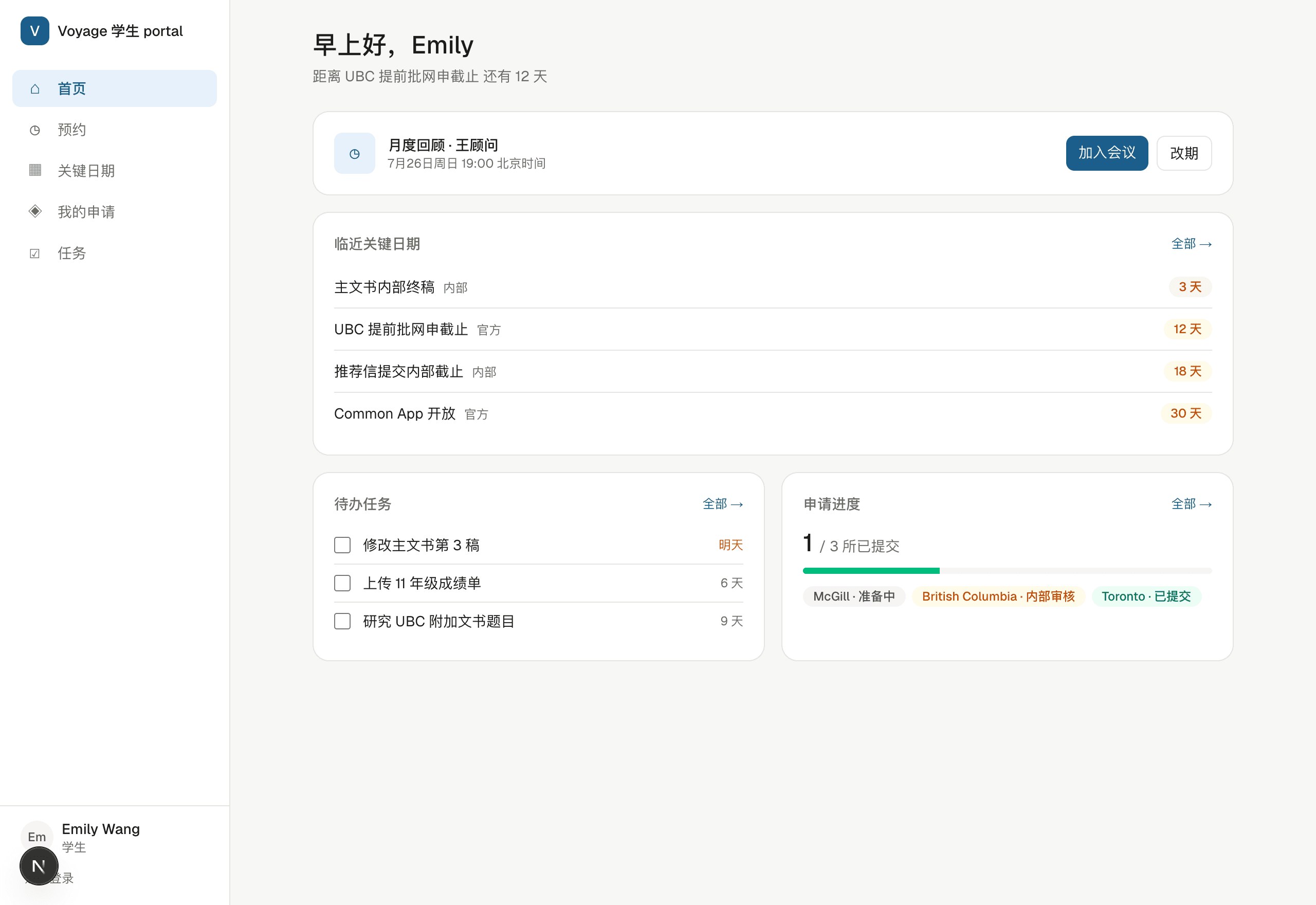Click the 加入会议 button
This screenshot has height=905, width=1316.
click(1106, 153)
